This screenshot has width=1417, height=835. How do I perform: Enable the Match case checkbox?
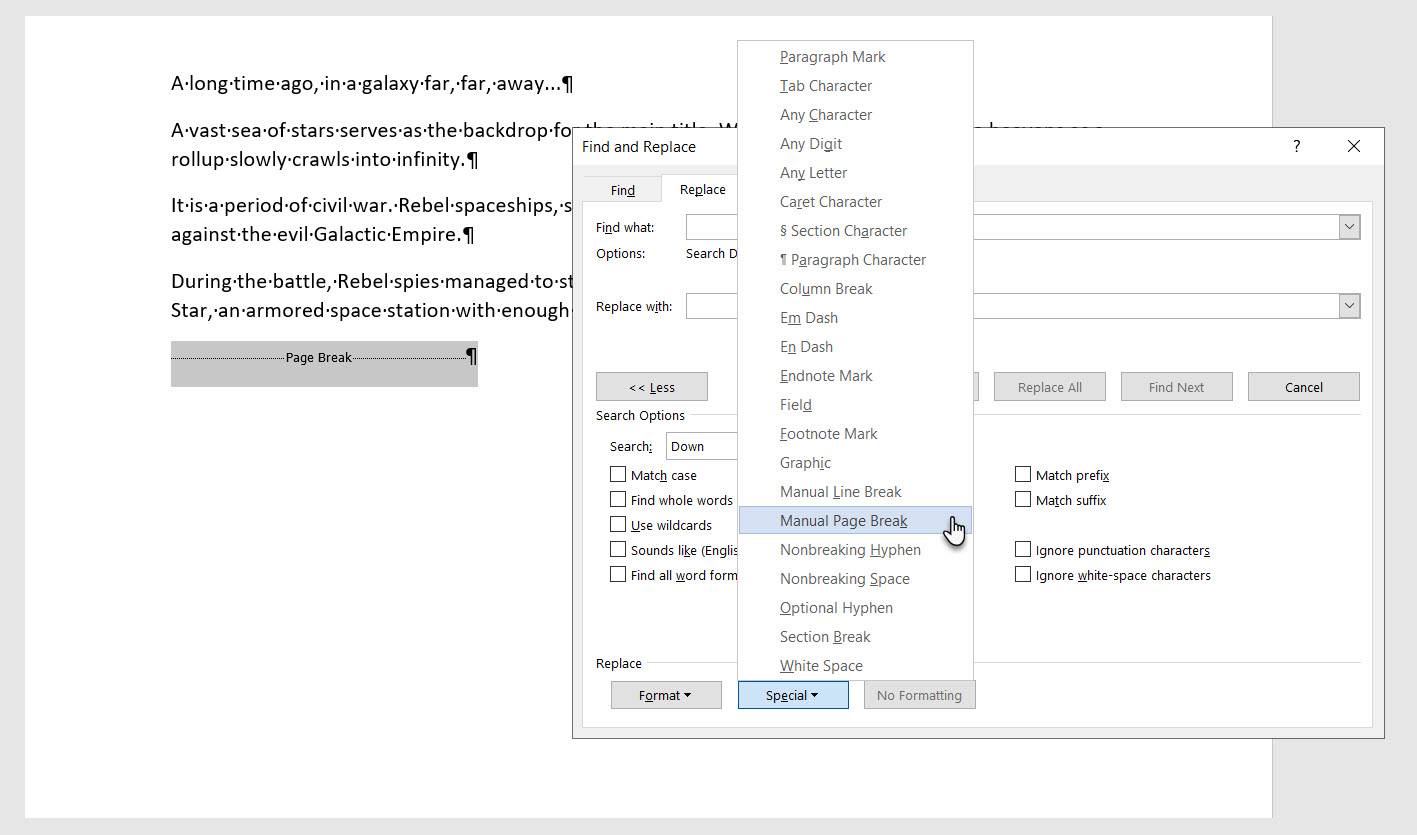click(618, 475)
